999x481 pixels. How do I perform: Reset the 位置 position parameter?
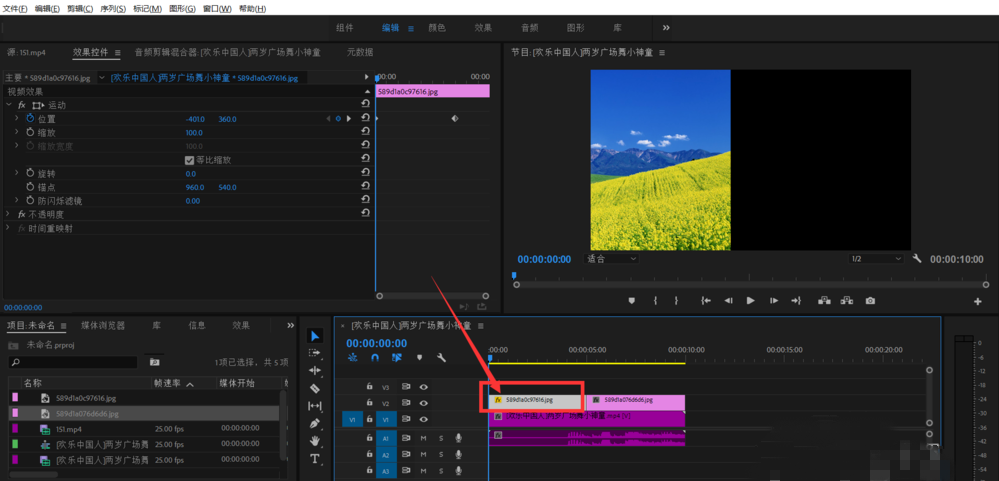pyautogui.click(x=365, y=119)
